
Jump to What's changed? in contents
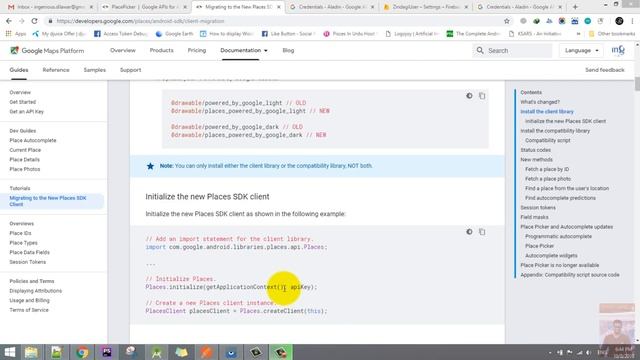coord(540,102)
